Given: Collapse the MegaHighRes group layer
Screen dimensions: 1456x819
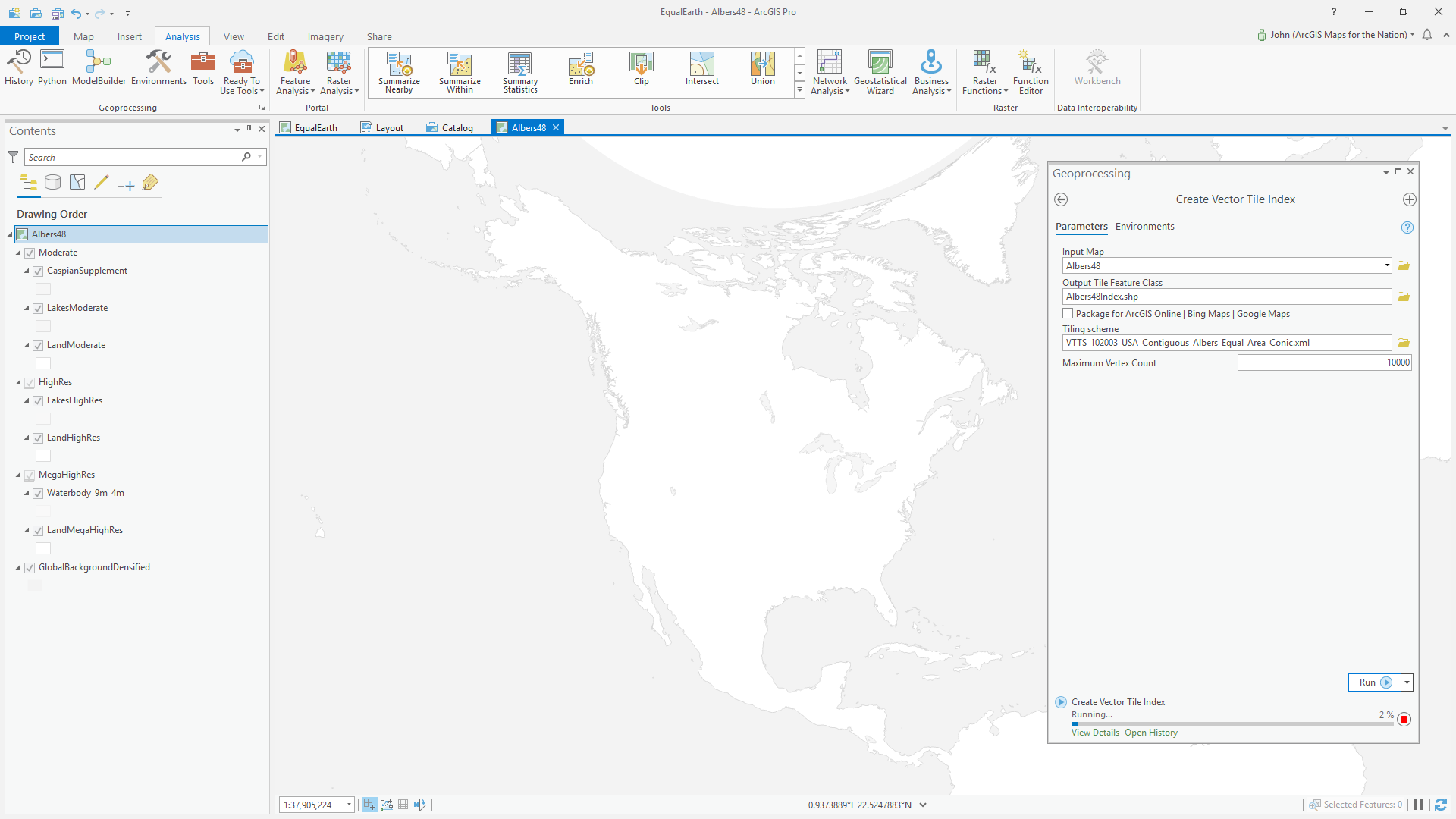Looking at the screenshot, I should pos(18,475).
